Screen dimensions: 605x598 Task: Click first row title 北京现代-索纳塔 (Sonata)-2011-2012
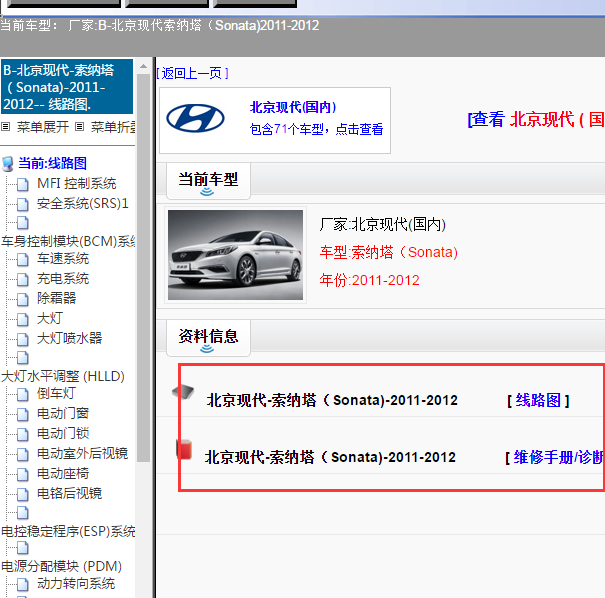[x=332, y=400]
